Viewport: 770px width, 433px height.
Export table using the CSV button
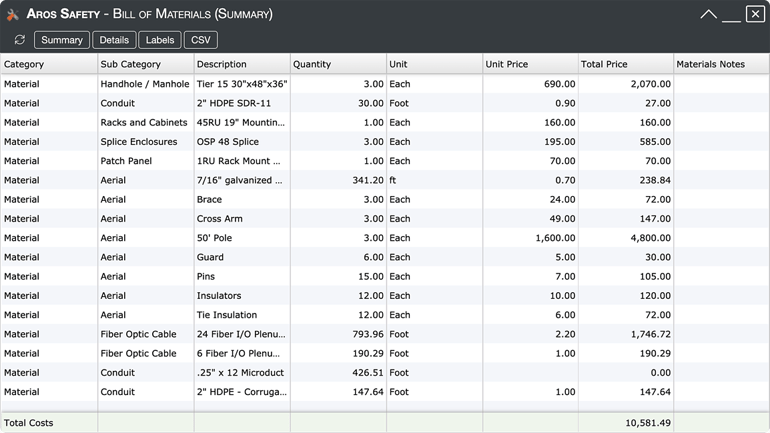click(200, 40)
